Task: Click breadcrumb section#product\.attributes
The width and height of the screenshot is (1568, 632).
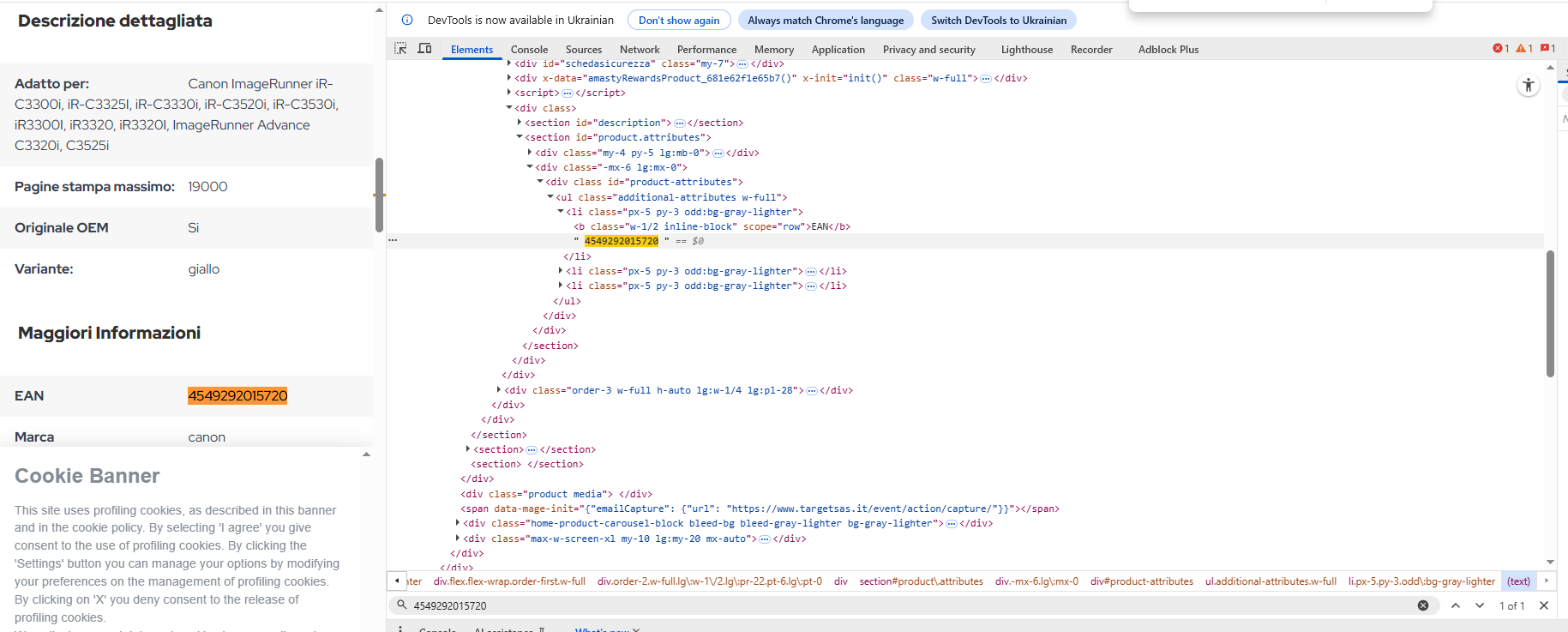Action: [921, 581]
